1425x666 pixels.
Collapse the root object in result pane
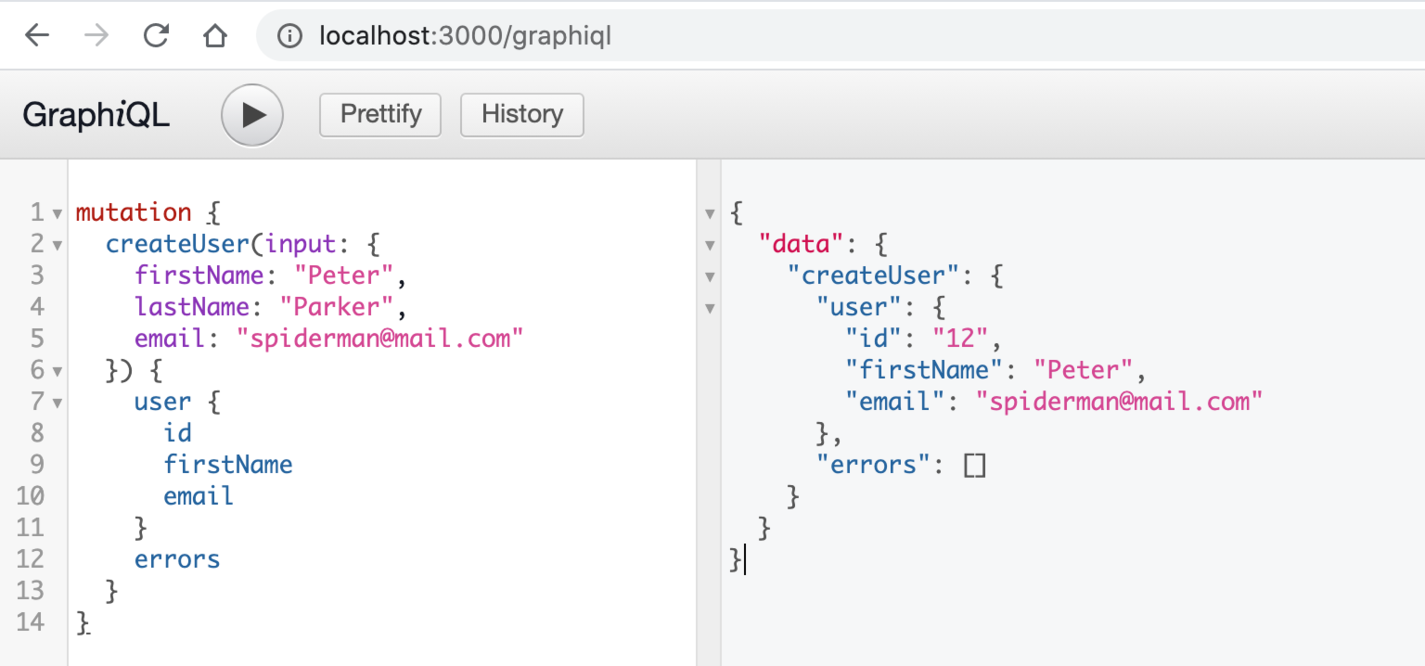710,213
